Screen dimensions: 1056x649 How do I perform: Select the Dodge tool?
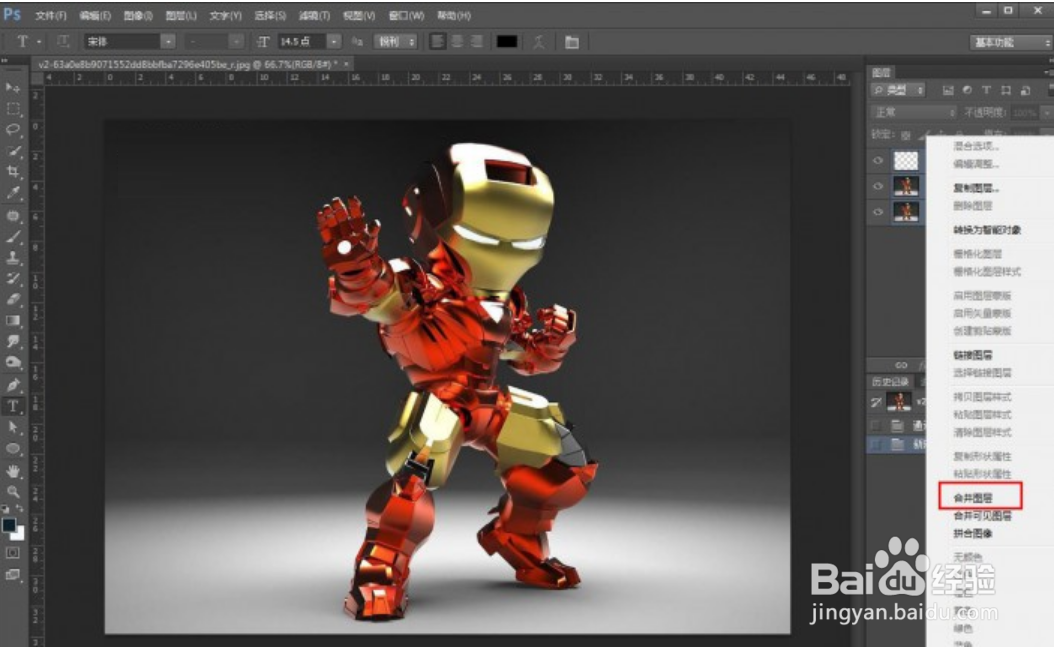click(13, 363)
